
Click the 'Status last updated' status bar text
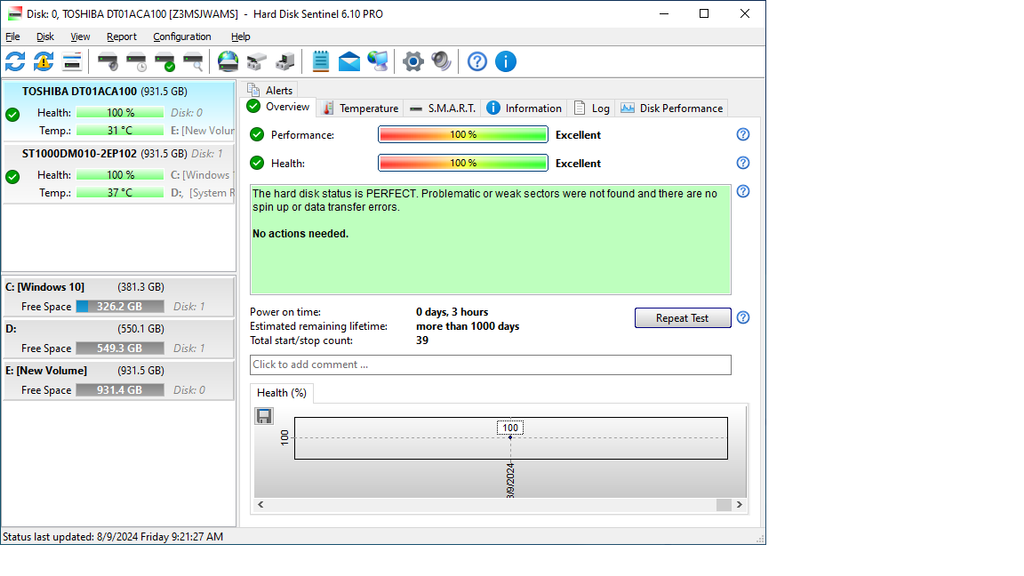[113, 537]
